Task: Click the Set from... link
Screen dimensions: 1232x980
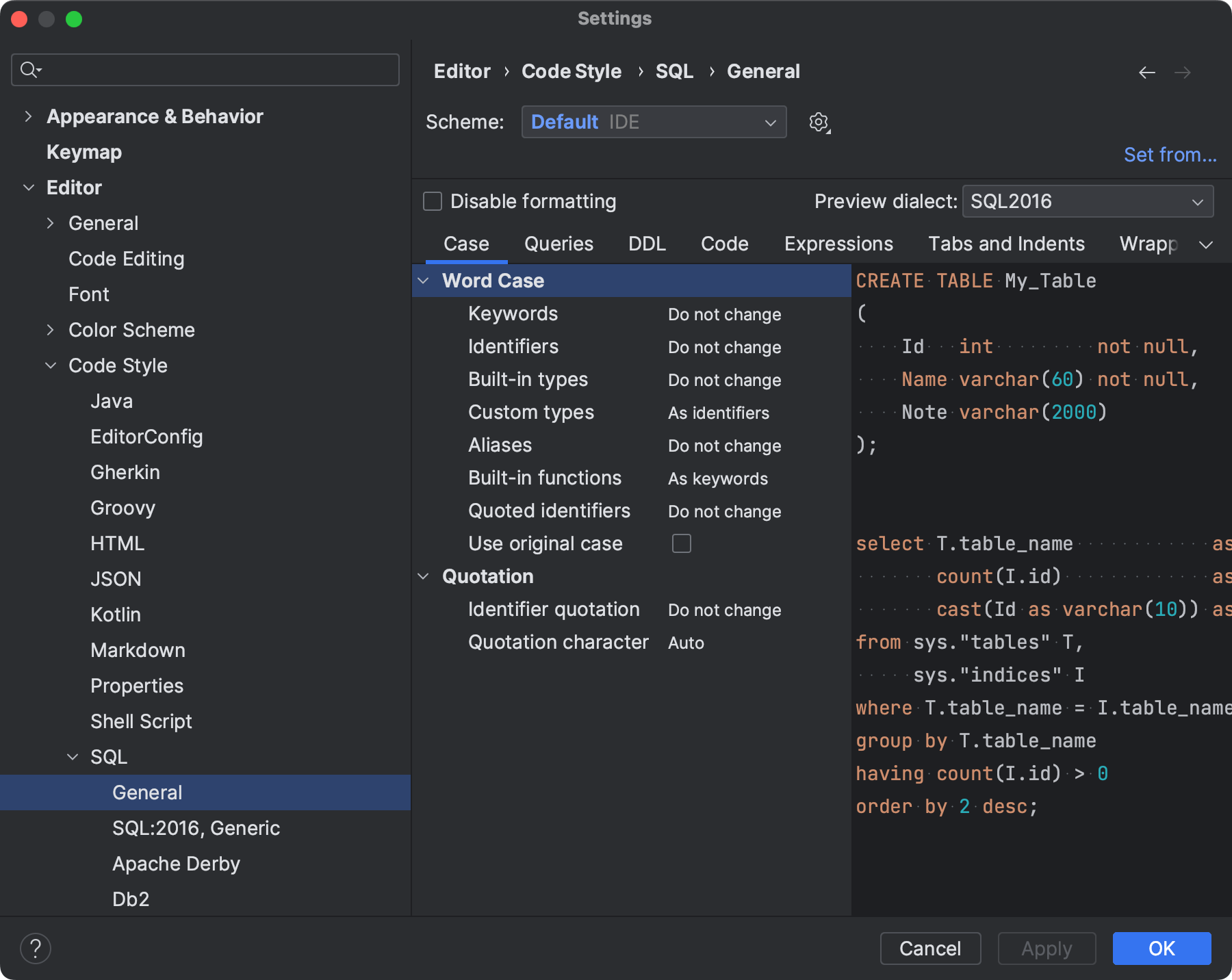Action: 1170,155
